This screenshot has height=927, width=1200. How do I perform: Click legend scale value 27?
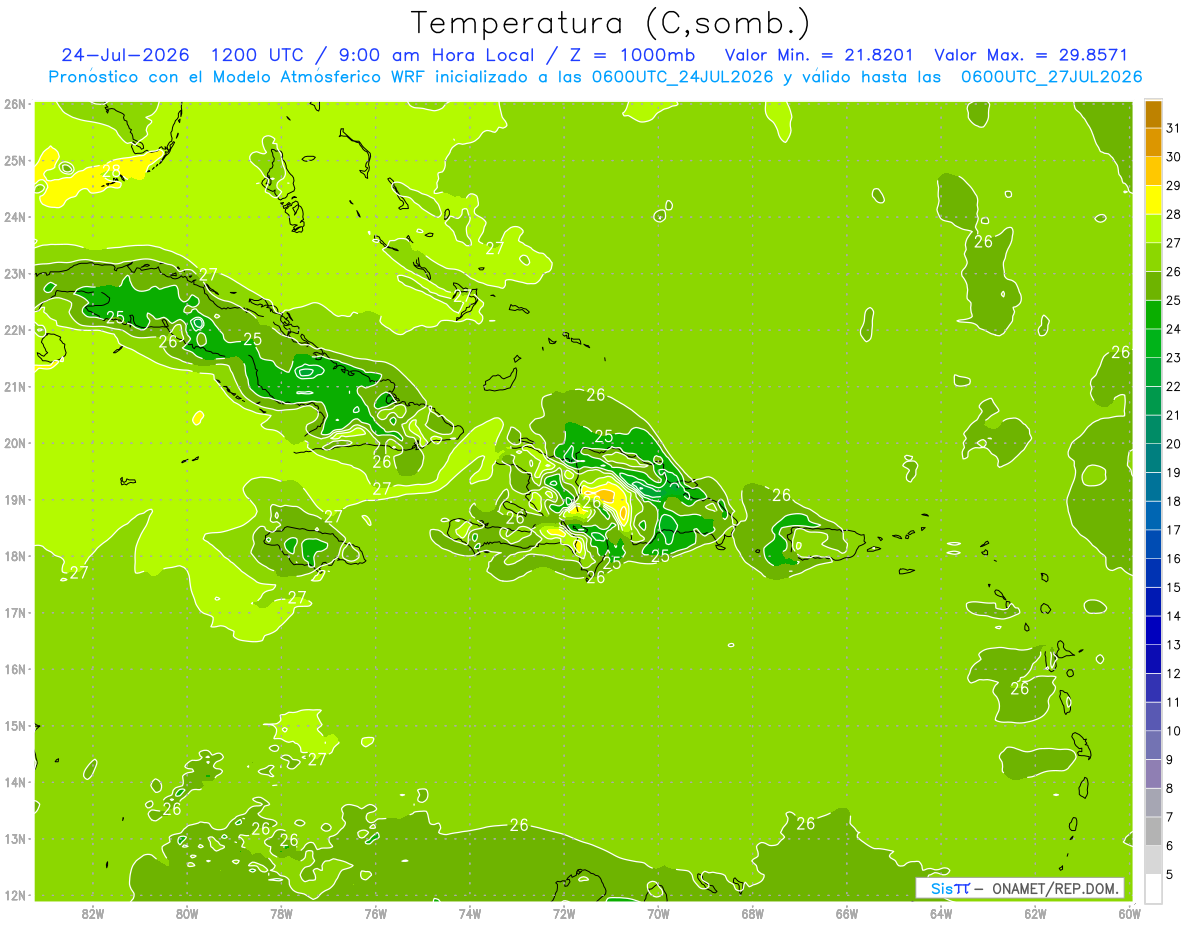coord(1174,243)
